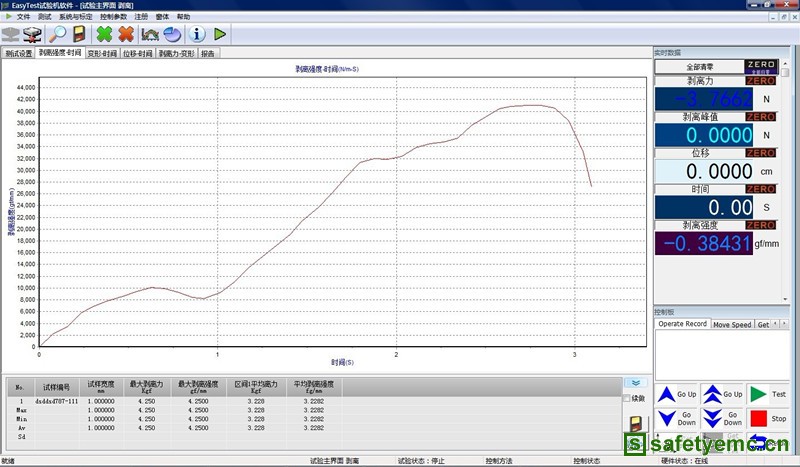Click the black ZERO all-reset button
Screen dimensions: 800x467
761,67
